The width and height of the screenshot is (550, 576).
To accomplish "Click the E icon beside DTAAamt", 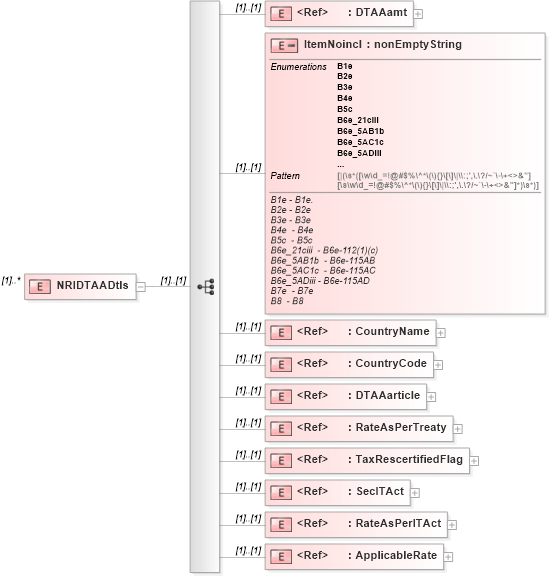I will click(281, 14).
